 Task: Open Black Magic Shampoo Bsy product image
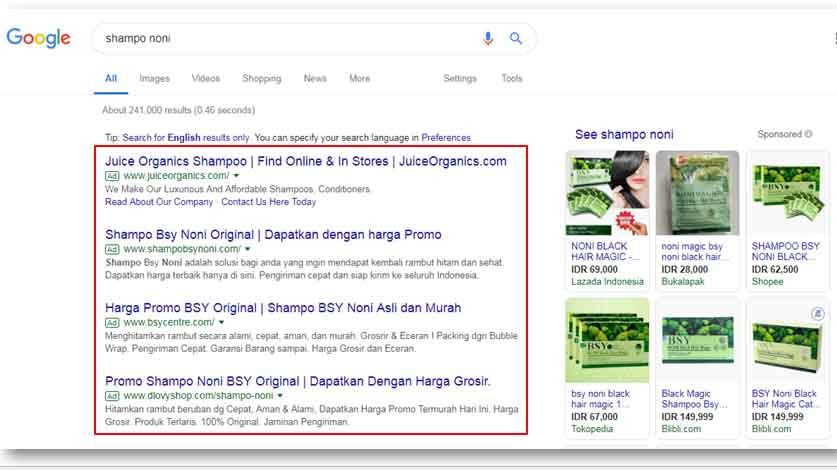[x=698, y=340]
